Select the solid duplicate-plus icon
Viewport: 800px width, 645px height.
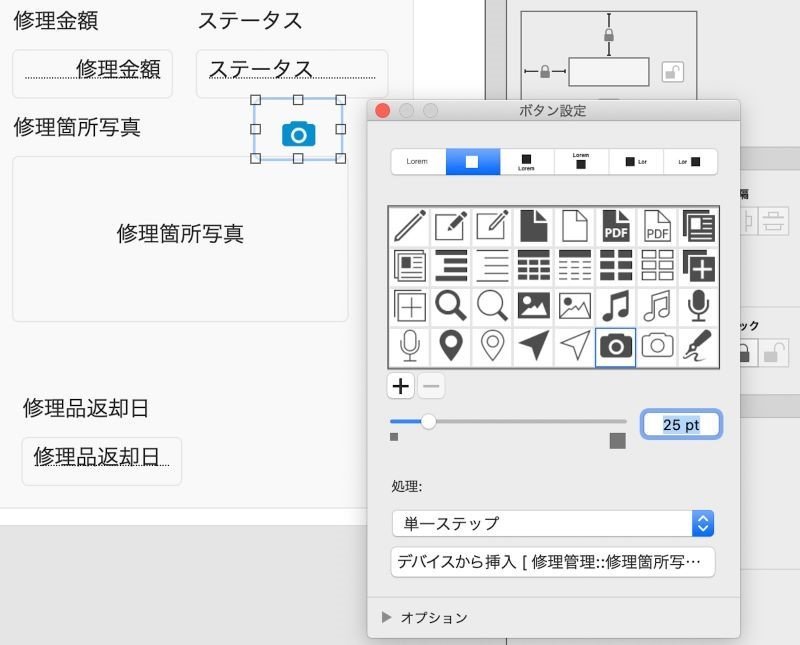(698, 266)
